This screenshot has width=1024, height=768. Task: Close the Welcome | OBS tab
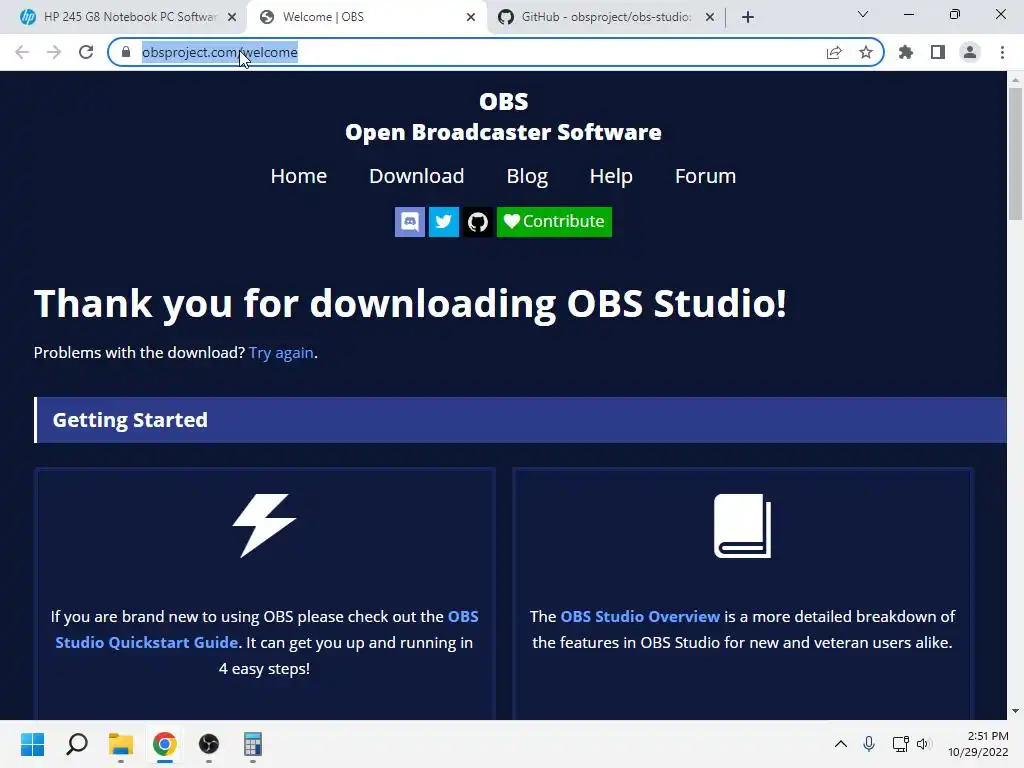pyautogui.click(x=471, y=18)
